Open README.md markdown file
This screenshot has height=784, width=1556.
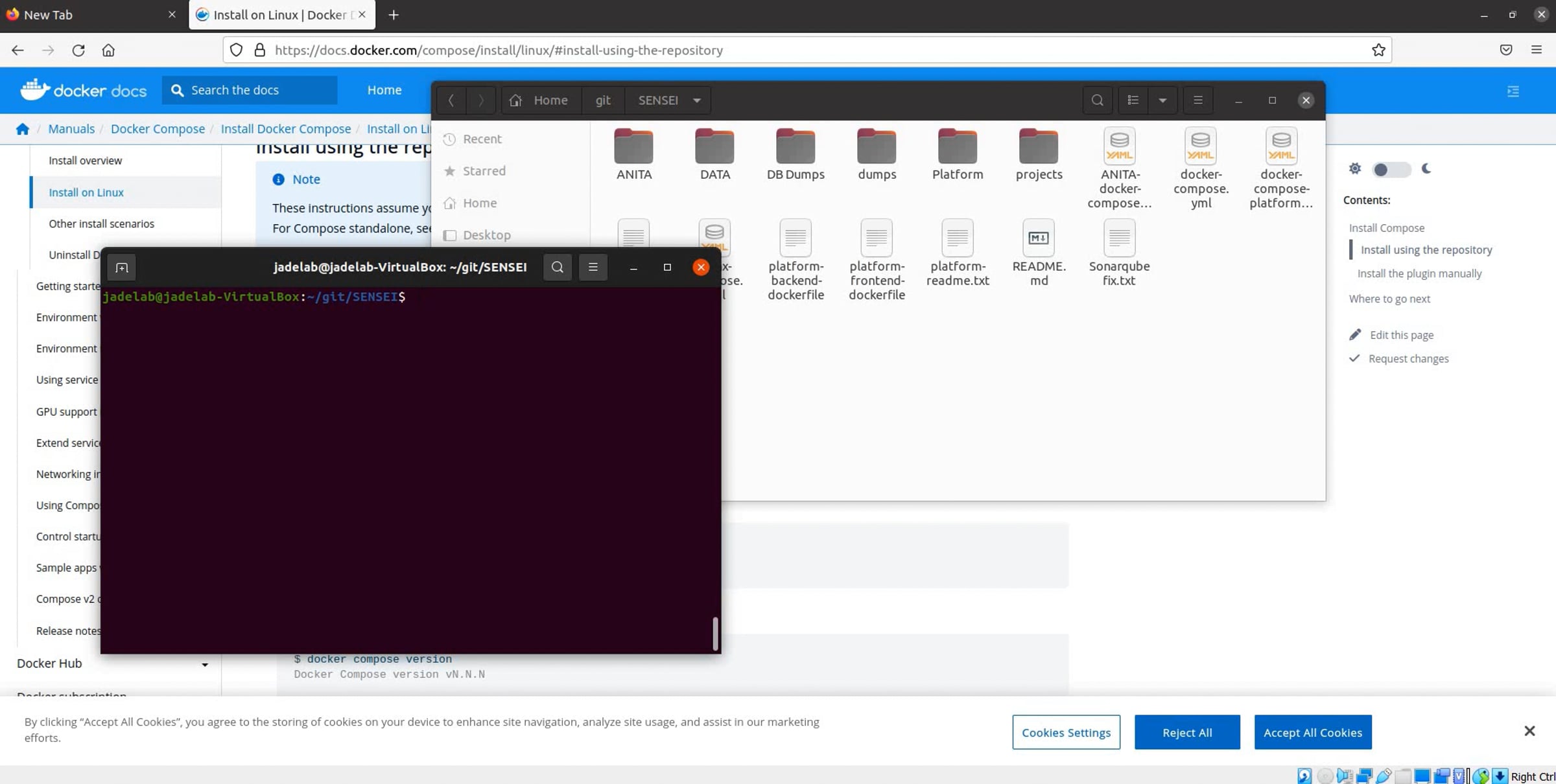pos(1038,238)
